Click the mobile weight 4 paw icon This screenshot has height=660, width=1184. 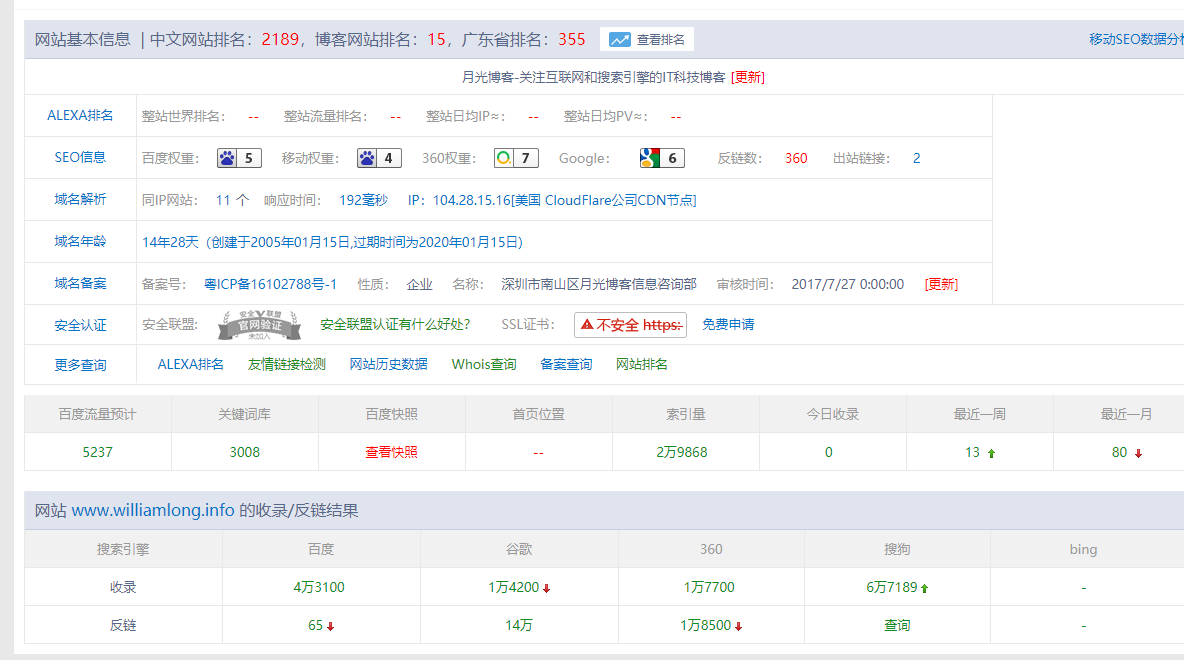pyautogui.click(x=367, y=158)
